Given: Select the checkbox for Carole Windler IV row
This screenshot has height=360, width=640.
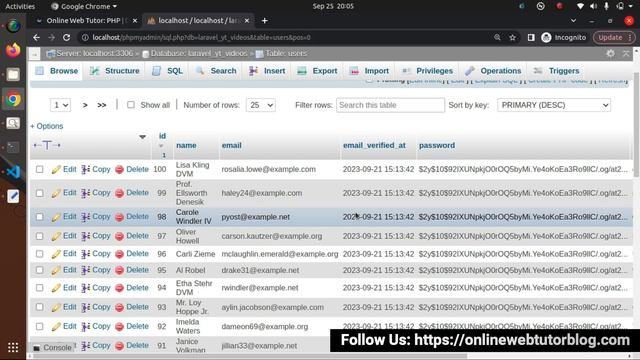Looking at the screenshot, I should (40, 217).
